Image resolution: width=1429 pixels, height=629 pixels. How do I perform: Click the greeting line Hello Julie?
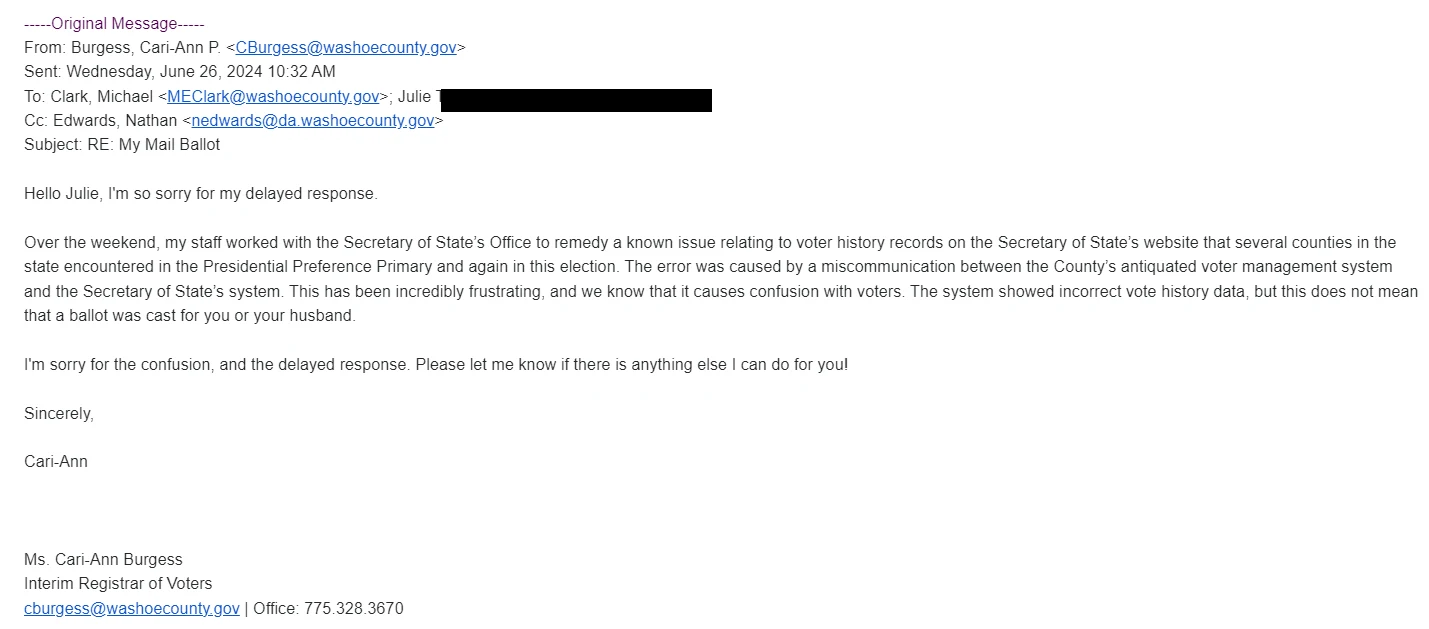(201, 194)
